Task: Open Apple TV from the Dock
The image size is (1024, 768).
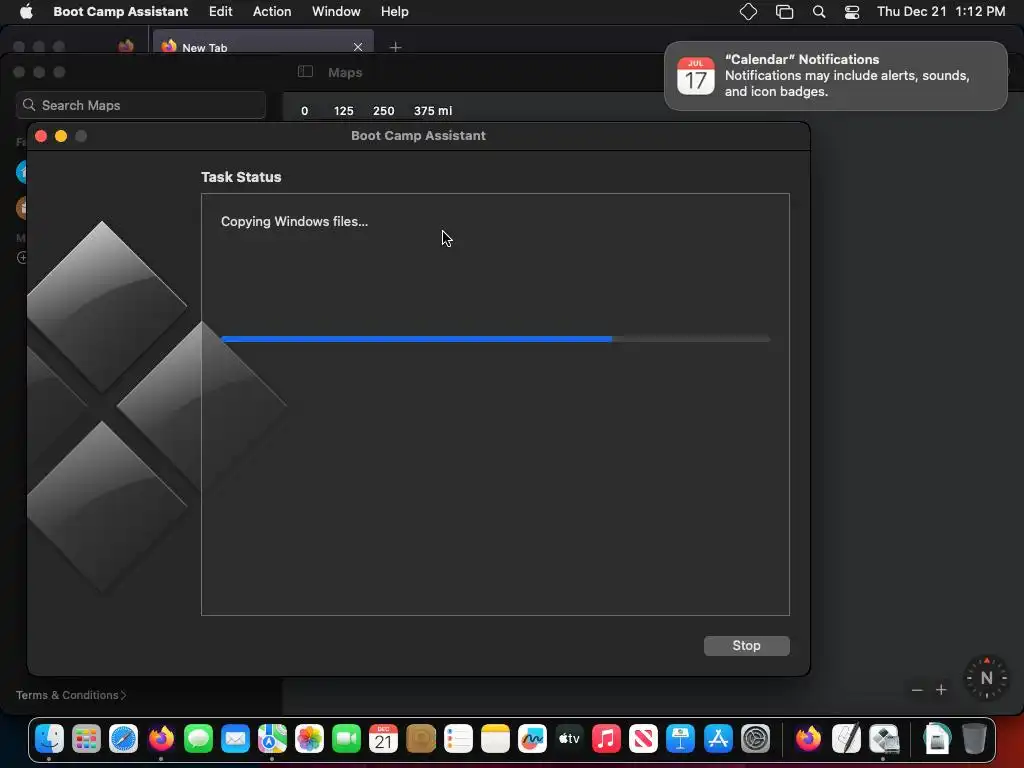Action: tap(569, 739)
